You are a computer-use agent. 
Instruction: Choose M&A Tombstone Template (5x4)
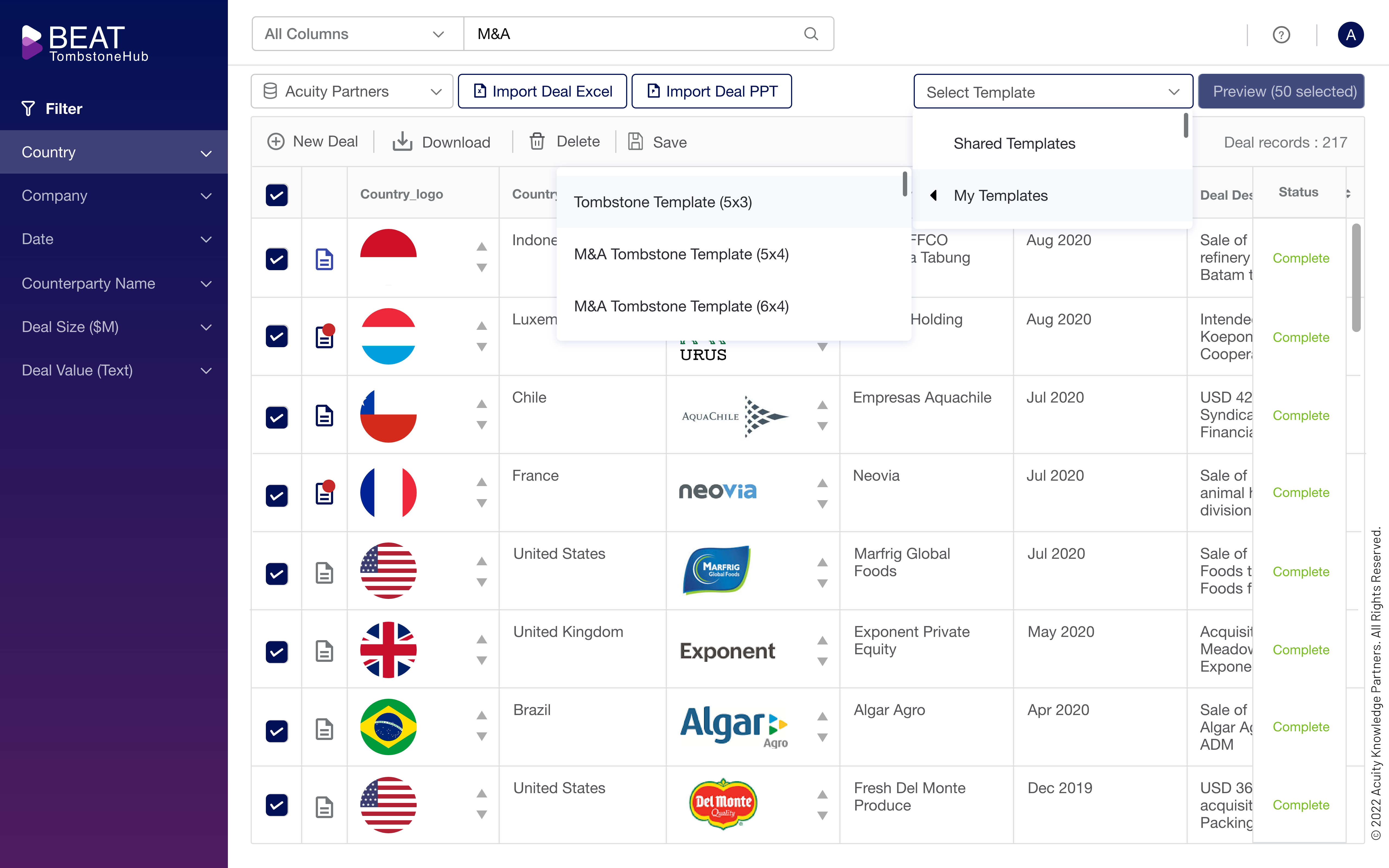pos(681,254)
